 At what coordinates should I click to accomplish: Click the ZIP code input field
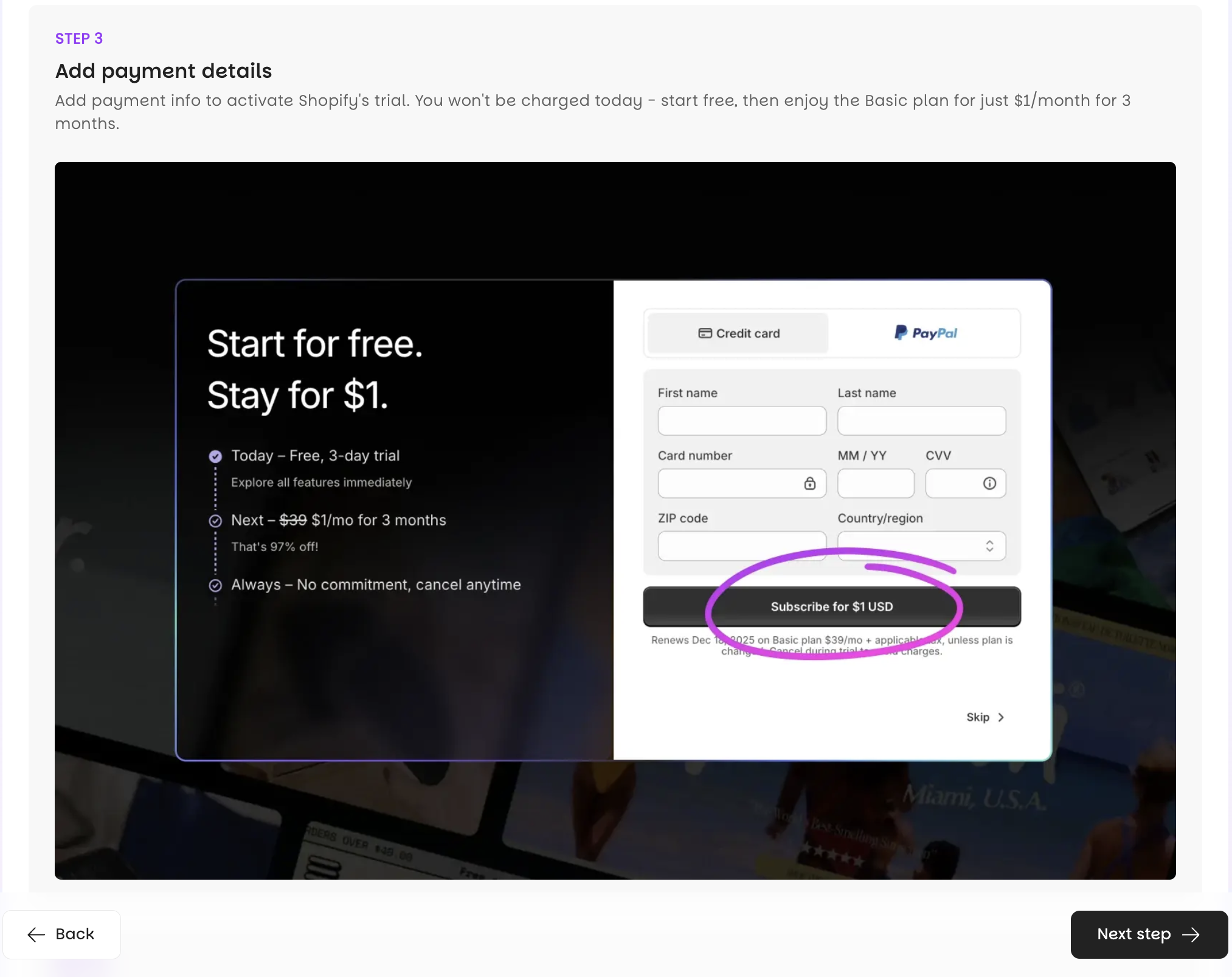742,546
